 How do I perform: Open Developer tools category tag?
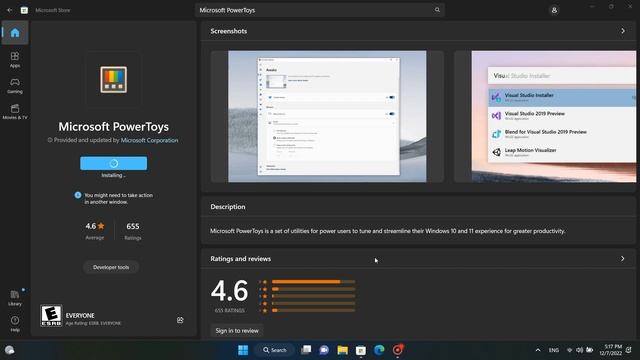pyautogui.click(x=111, y=267)
